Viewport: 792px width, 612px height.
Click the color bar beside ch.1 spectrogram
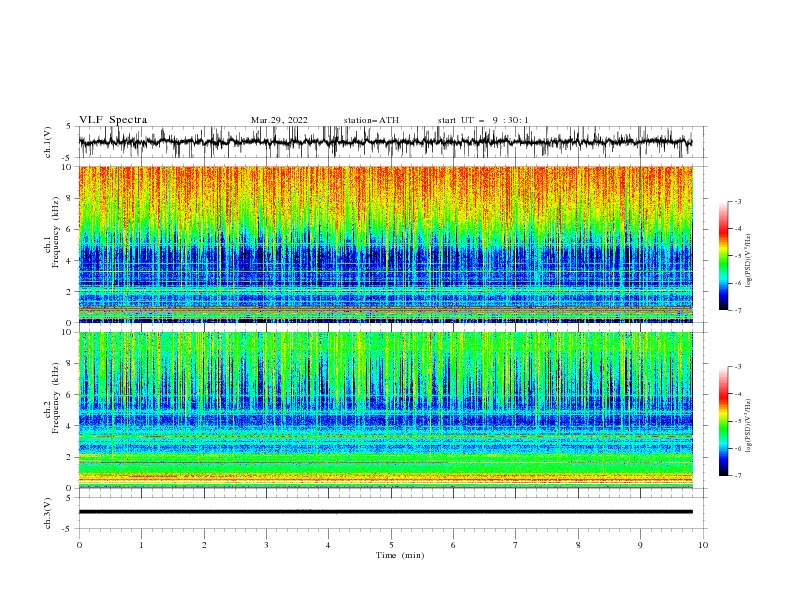click(x=724, y=256)
